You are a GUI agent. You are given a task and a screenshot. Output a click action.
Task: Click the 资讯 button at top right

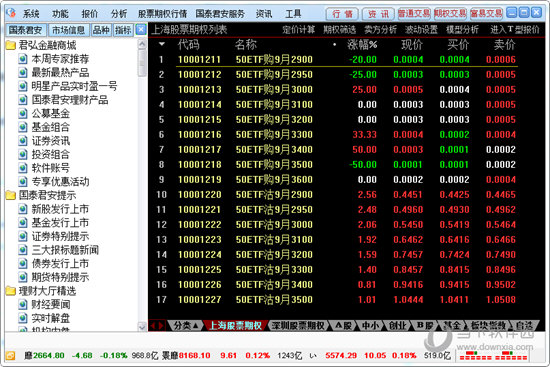378,14
